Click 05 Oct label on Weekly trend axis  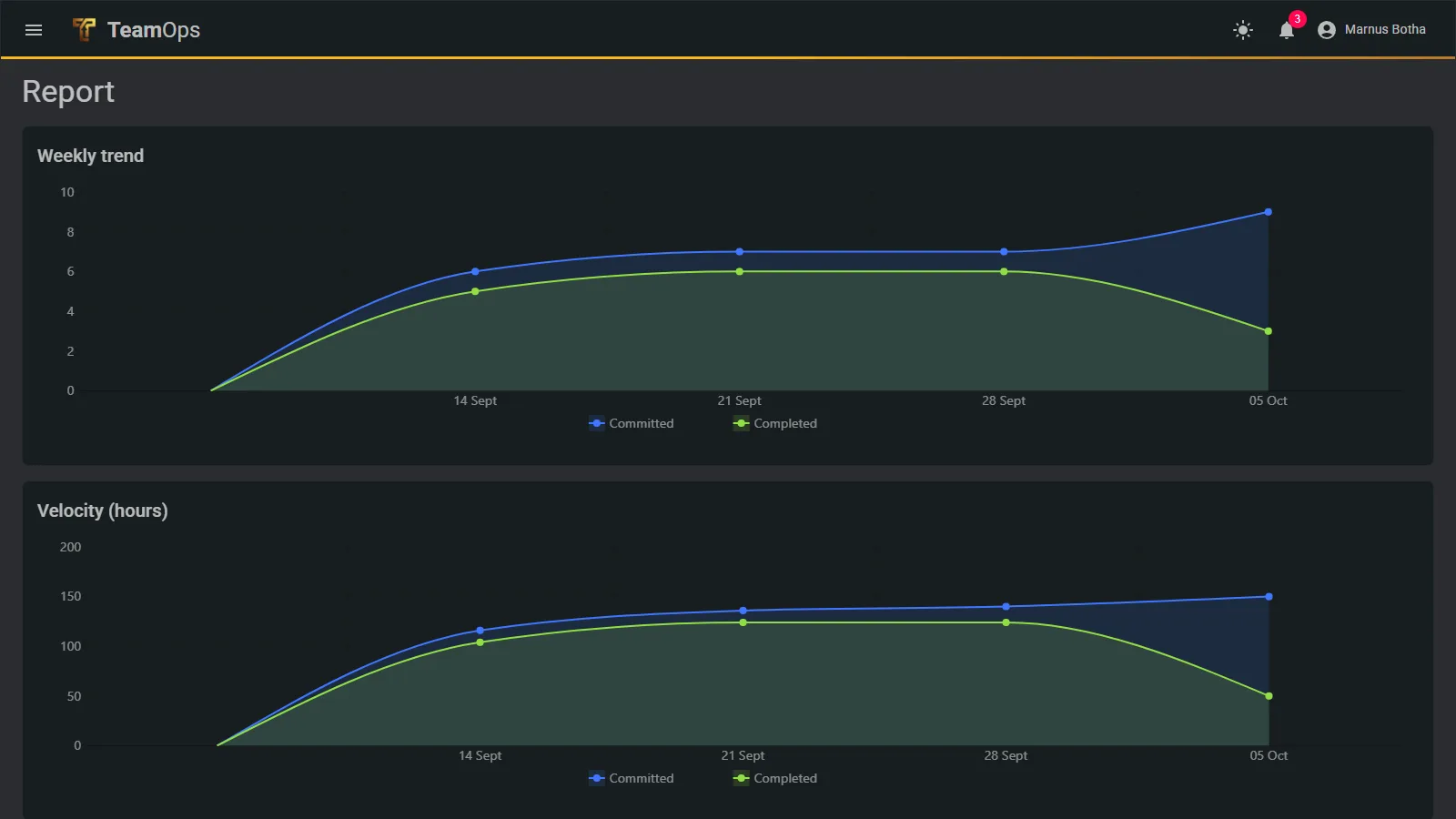pyautogui.click(x=1268, y=400)
